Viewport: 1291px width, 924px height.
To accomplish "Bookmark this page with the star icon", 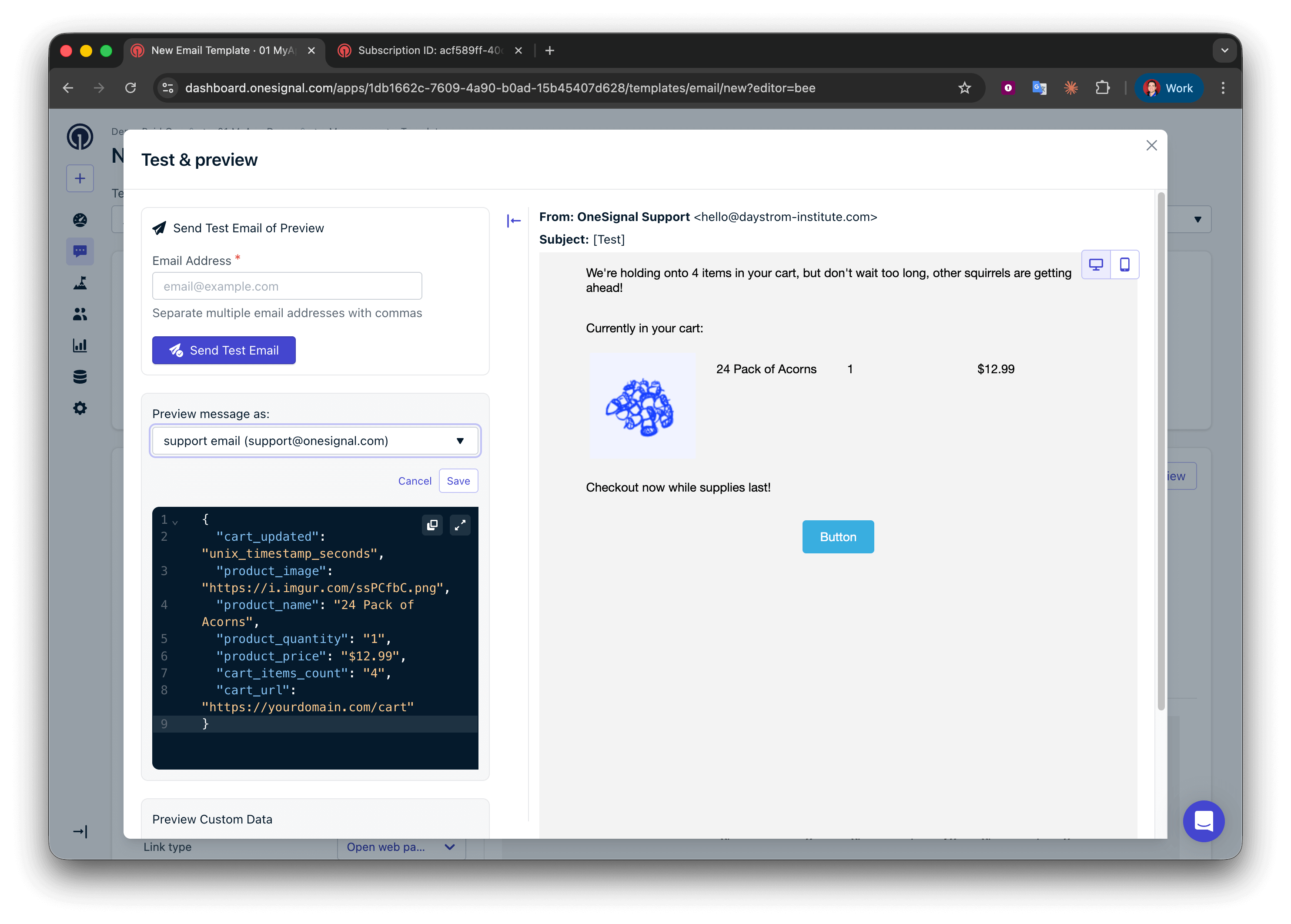I will [965, 88].
